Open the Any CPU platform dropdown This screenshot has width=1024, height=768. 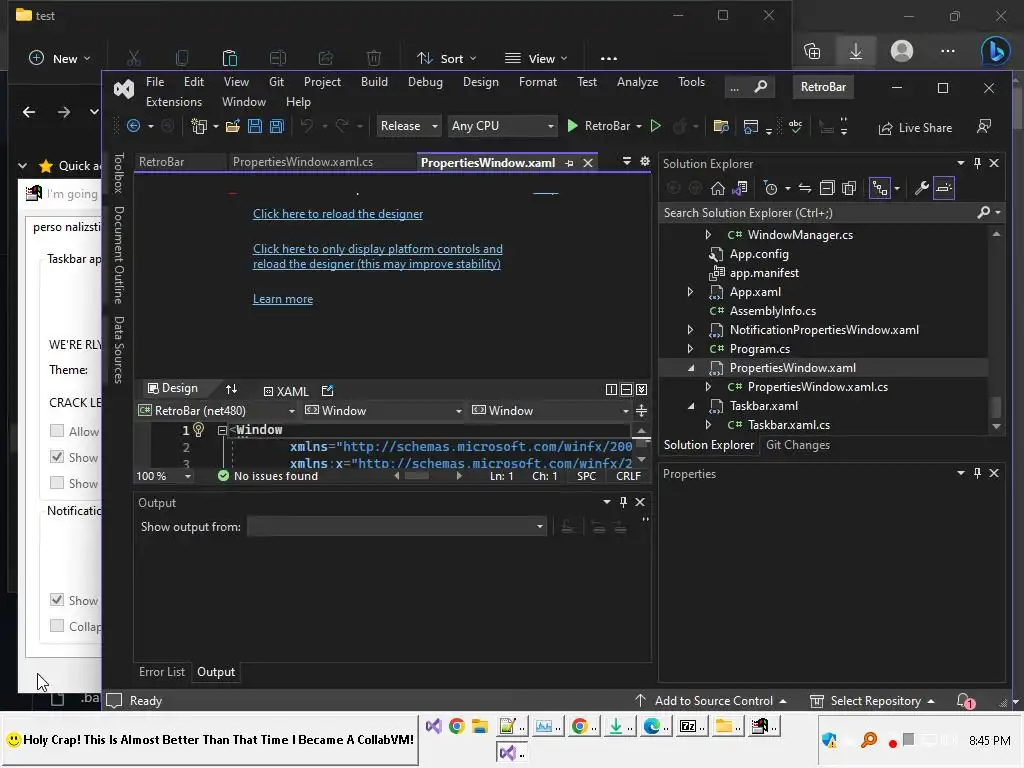pos(502,126)
